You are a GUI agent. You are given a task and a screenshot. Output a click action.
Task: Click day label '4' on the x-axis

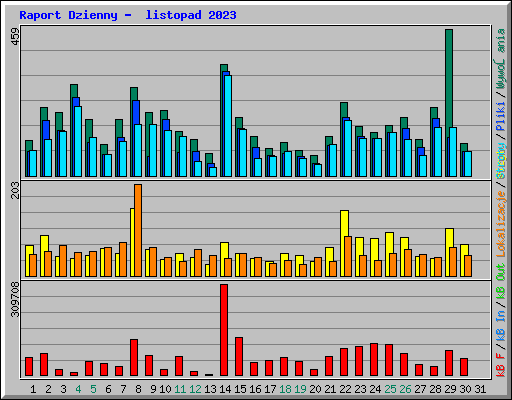[x=78, y=389]
